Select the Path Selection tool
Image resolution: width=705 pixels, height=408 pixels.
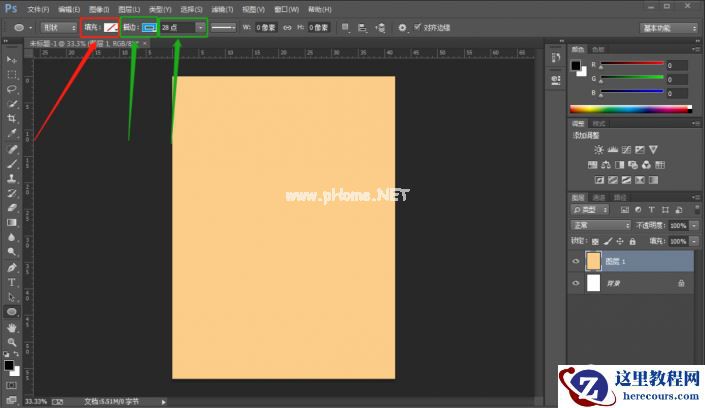point(12,297)
